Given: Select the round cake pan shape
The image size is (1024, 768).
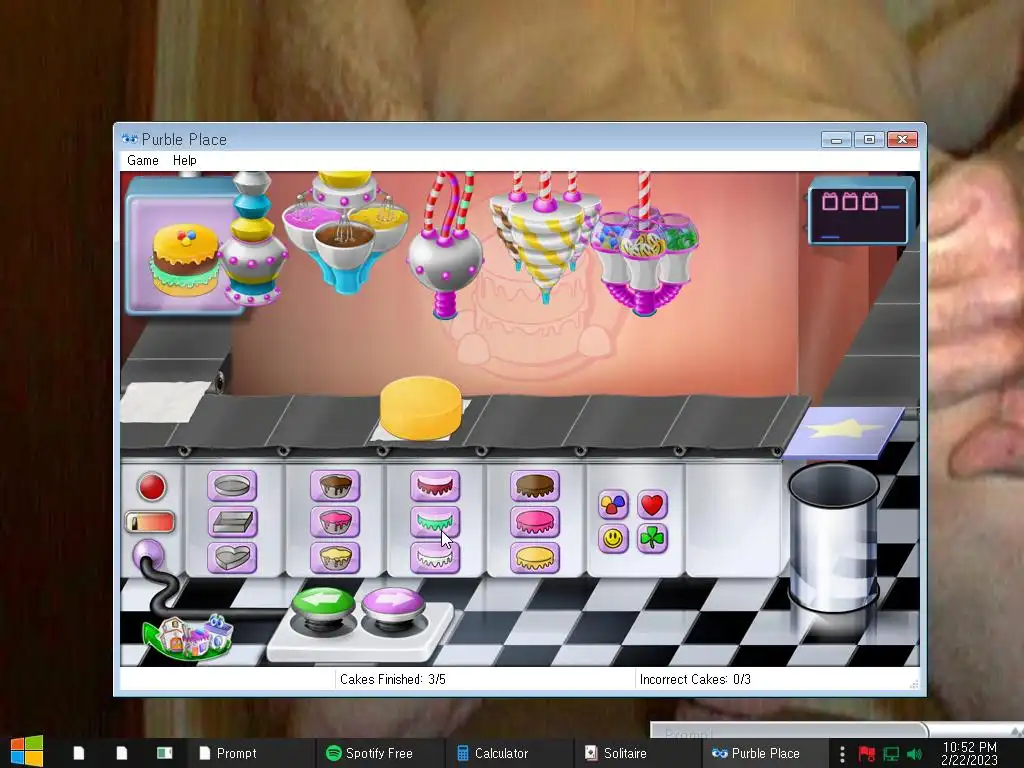Looking at the screenshot, I should (x=232, y=486).
